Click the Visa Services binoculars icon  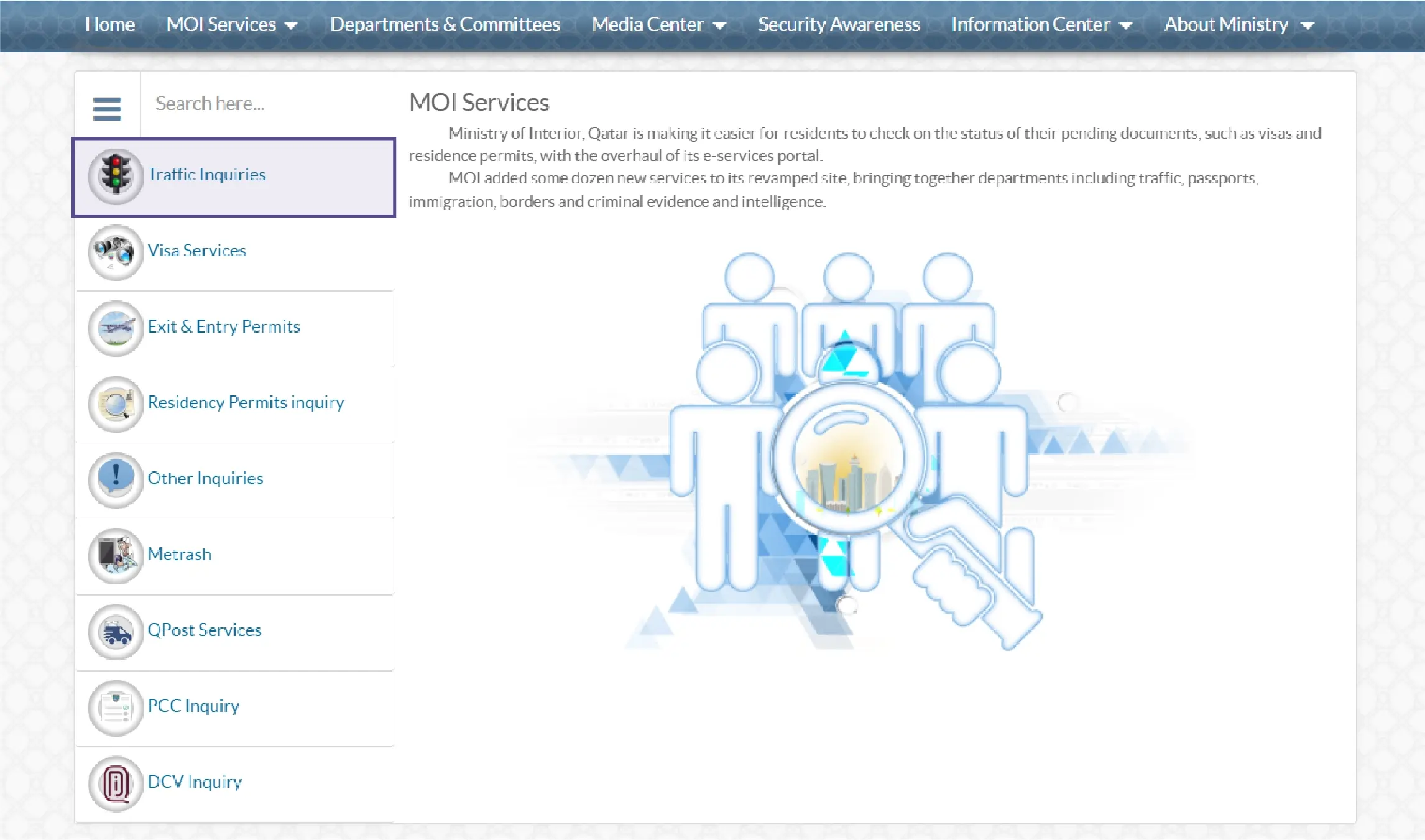[116, 252]
